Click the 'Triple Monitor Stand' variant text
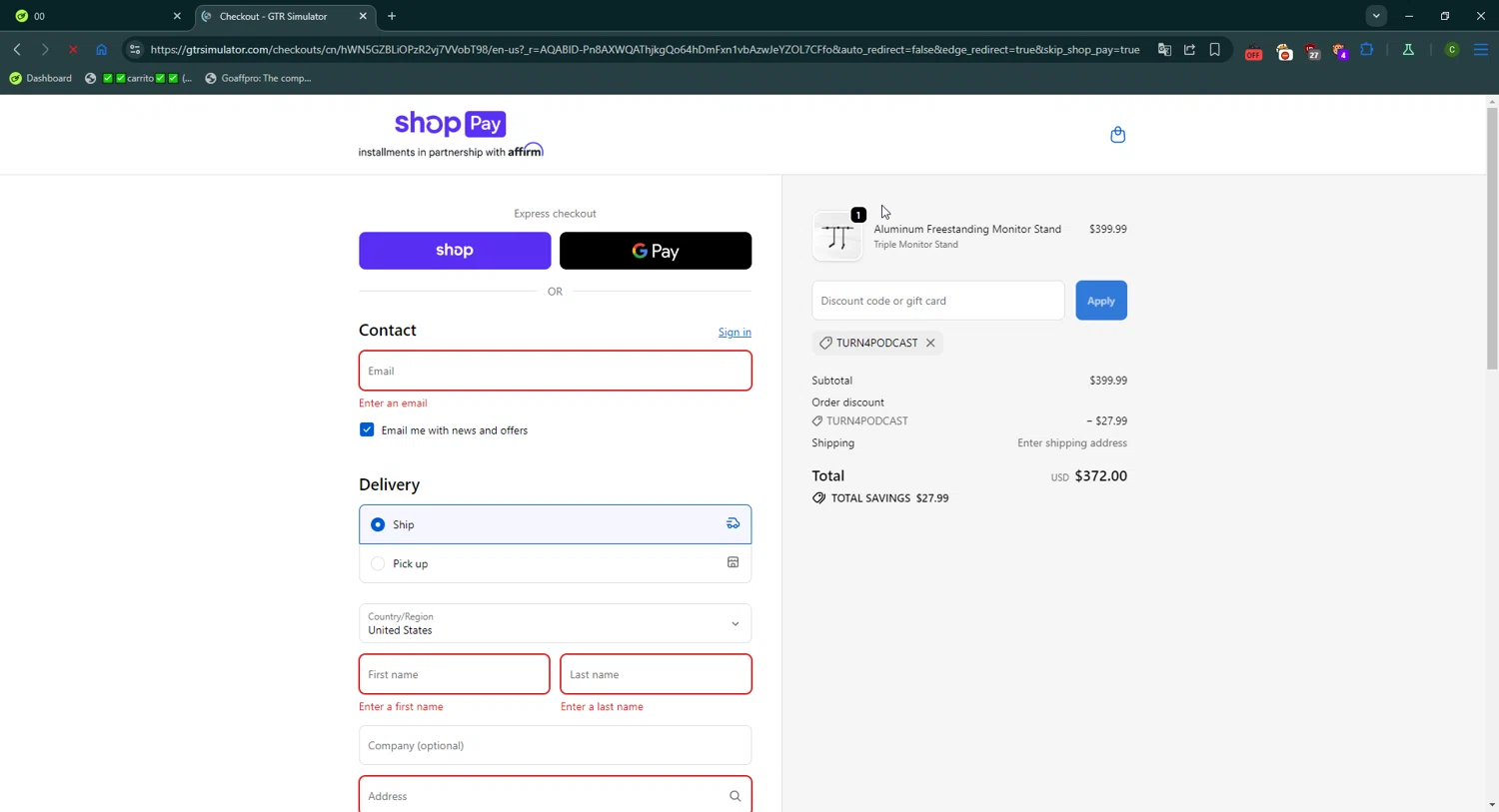 coord(915,245)
